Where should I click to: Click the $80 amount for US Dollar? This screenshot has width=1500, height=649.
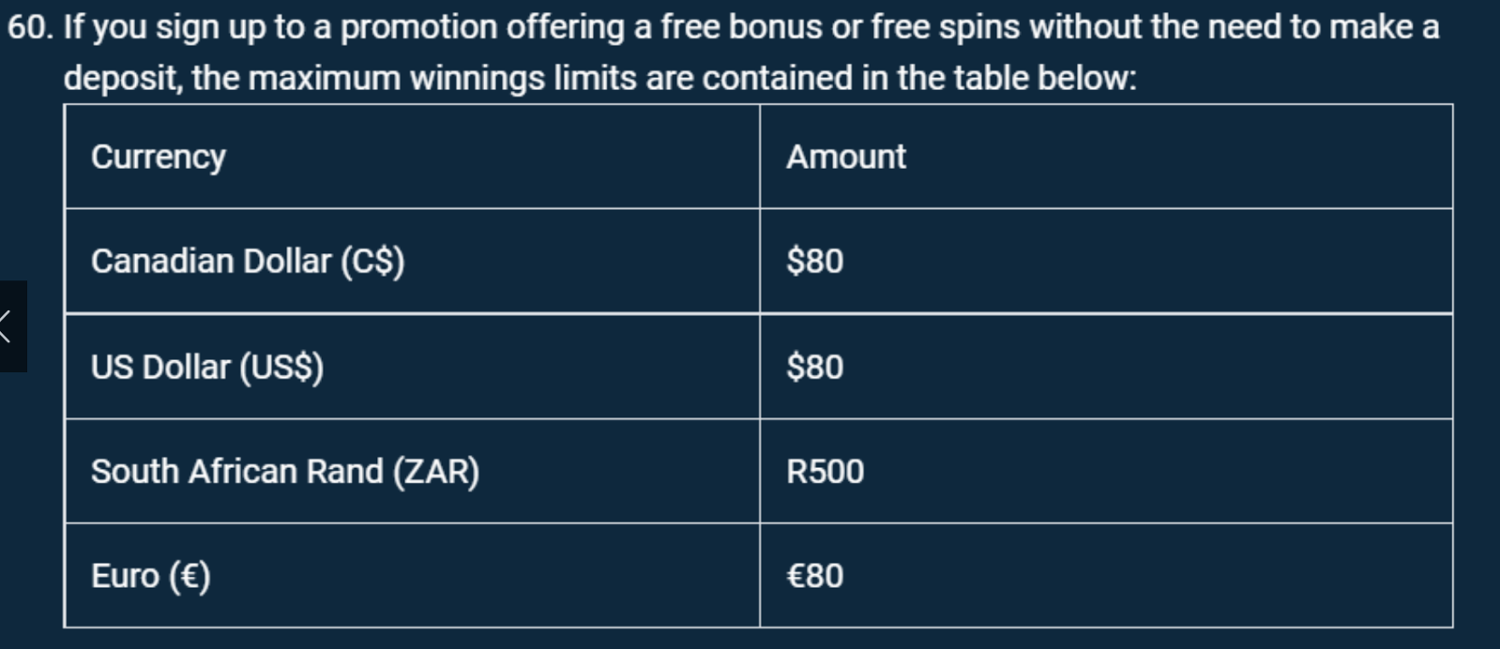815,367
